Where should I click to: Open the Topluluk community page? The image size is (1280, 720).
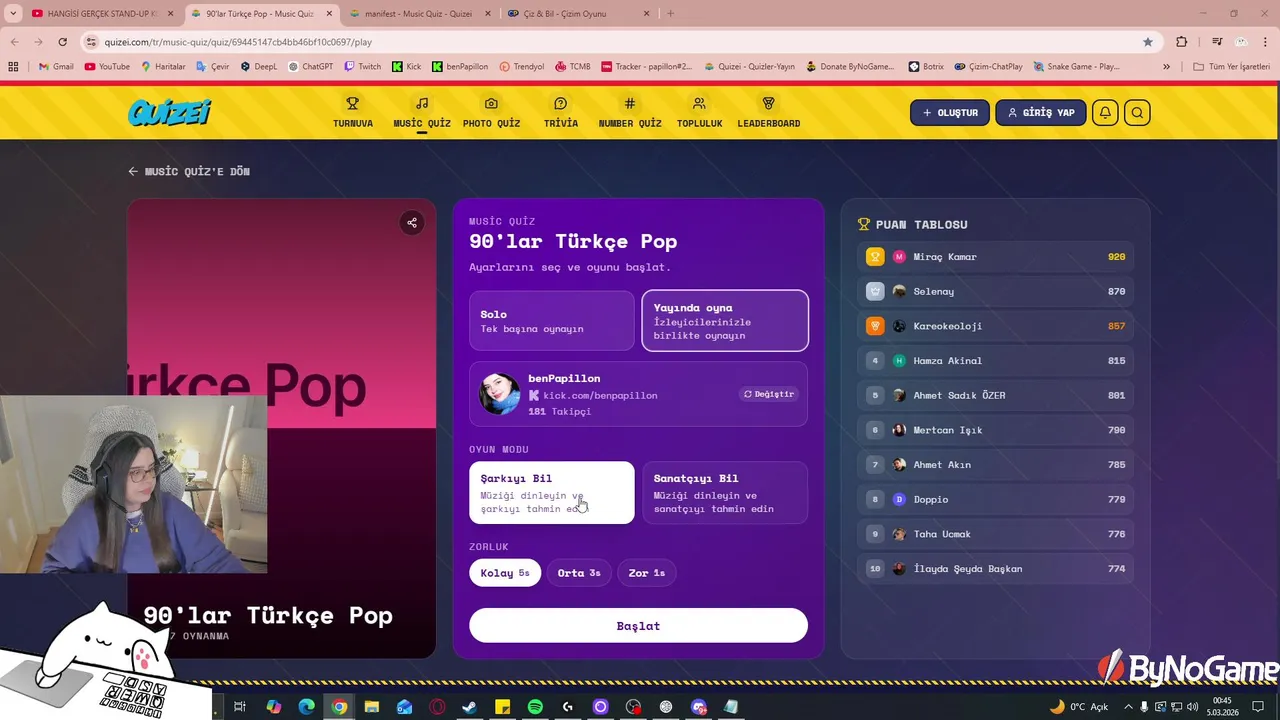click(699, 112)
